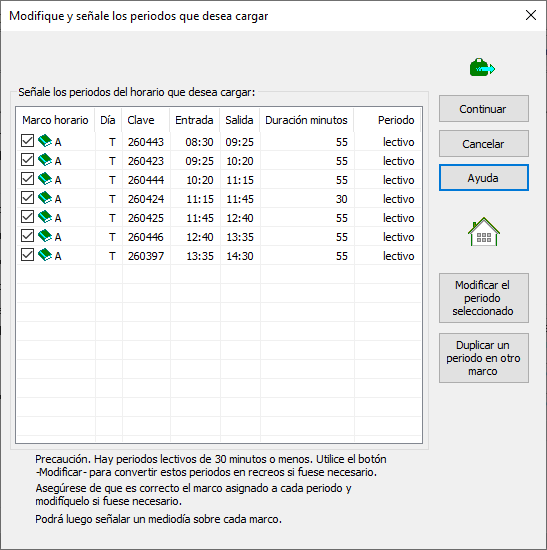
Task: Uncheck the period starting at 08:30
Action: click(x=27, y=141)
